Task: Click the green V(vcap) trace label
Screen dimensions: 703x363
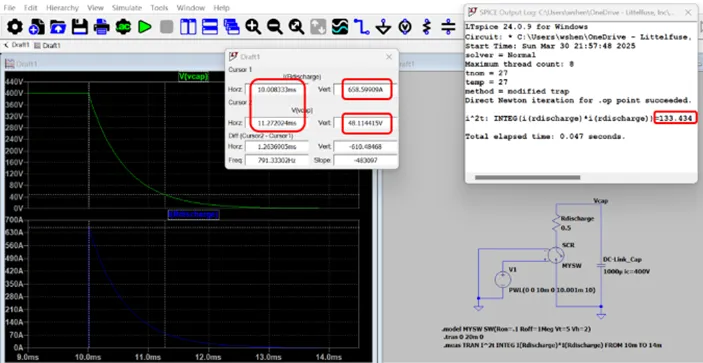Action: coord(194,77)
